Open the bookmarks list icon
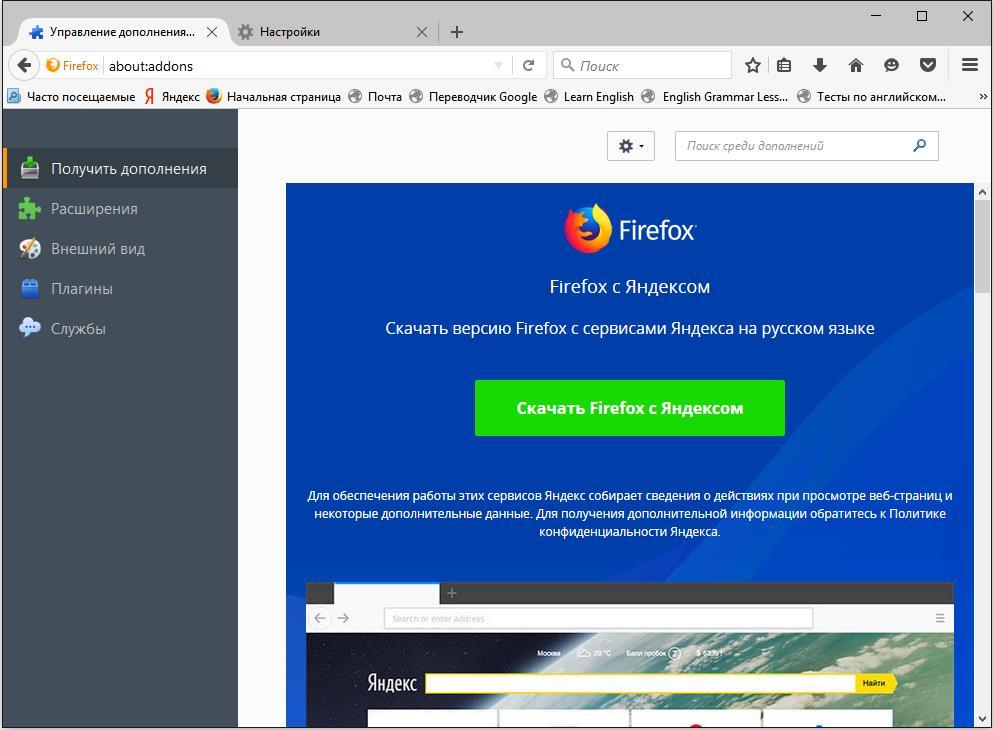Viewport: 993px width, 730px height. pyautogui.click(x=784, y=65)
